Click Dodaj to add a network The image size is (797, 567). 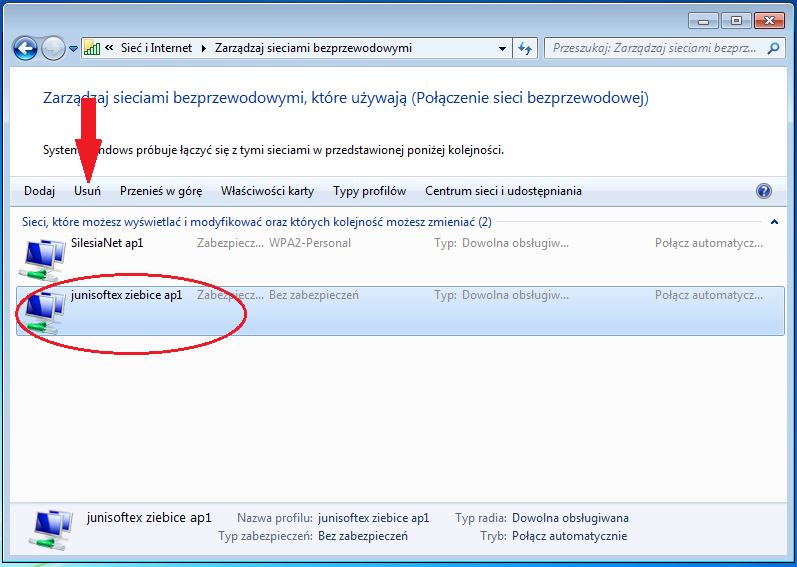39,191
